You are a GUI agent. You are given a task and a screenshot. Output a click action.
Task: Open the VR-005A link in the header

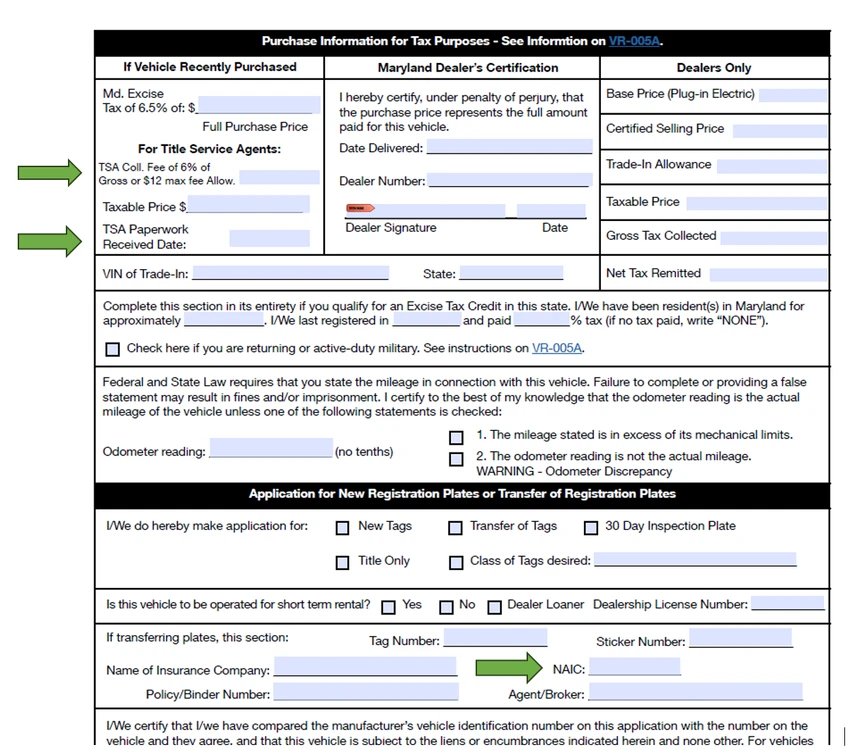(x=634, y=41)
